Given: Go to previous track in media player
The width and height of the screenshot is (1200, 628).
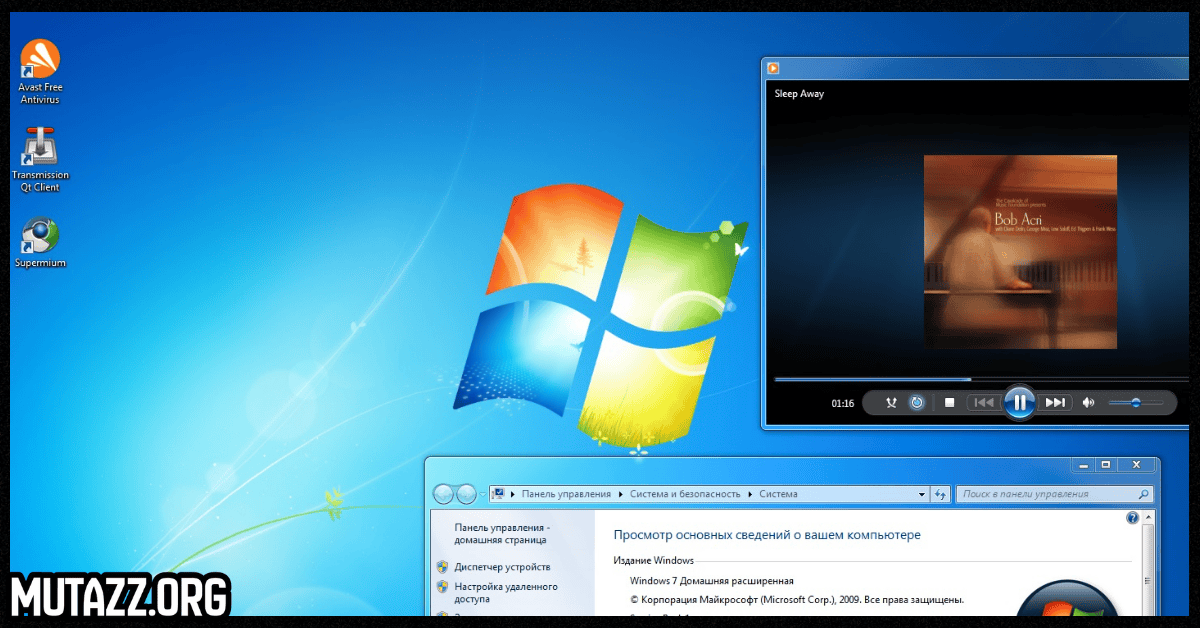Looking at the screenshot, I should click(x=984, y=403).
